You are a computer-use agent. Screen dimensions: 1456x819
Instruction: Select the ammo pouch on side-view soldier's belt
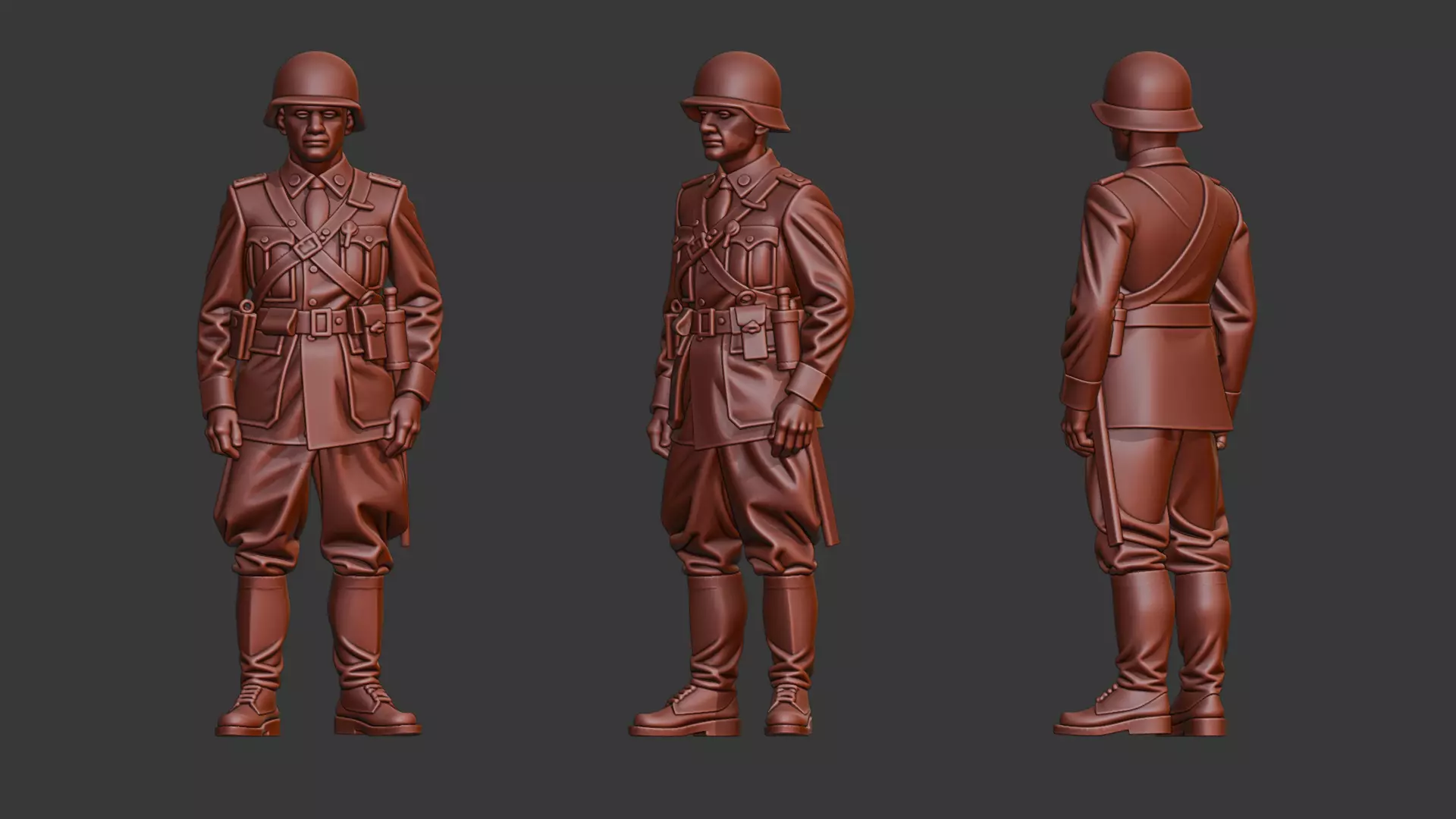click(x=751, y=334)
